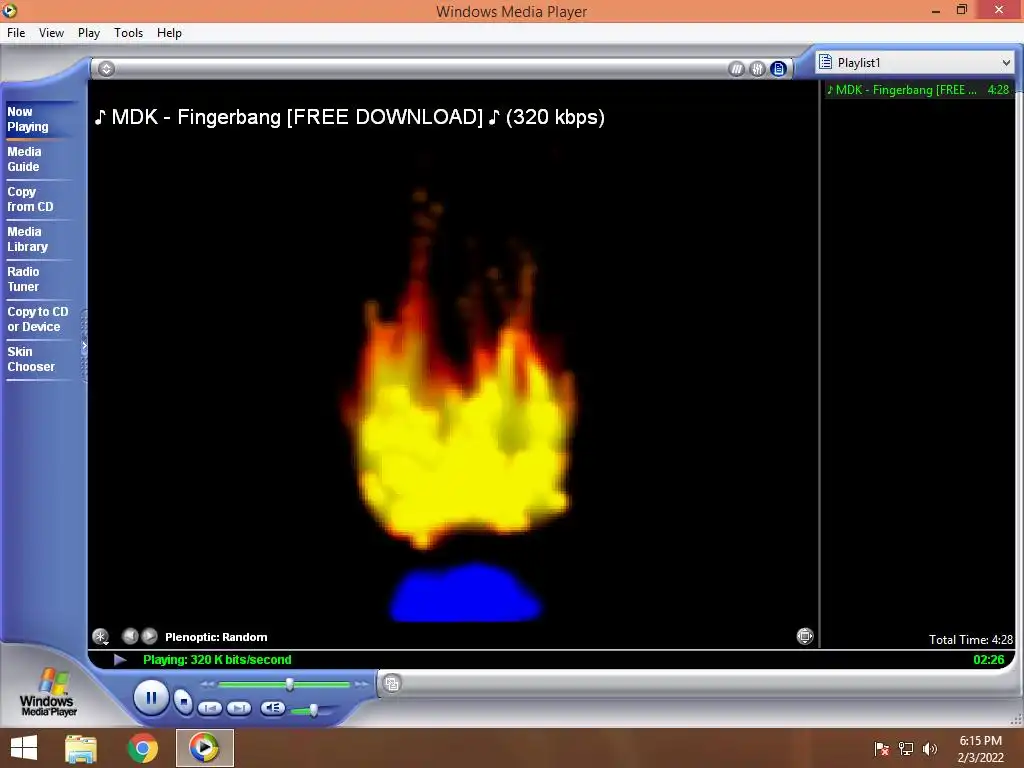The image size is (1024, 768).
Task: Mute the audio with the speaker button
Action: (x=272, y=707)
